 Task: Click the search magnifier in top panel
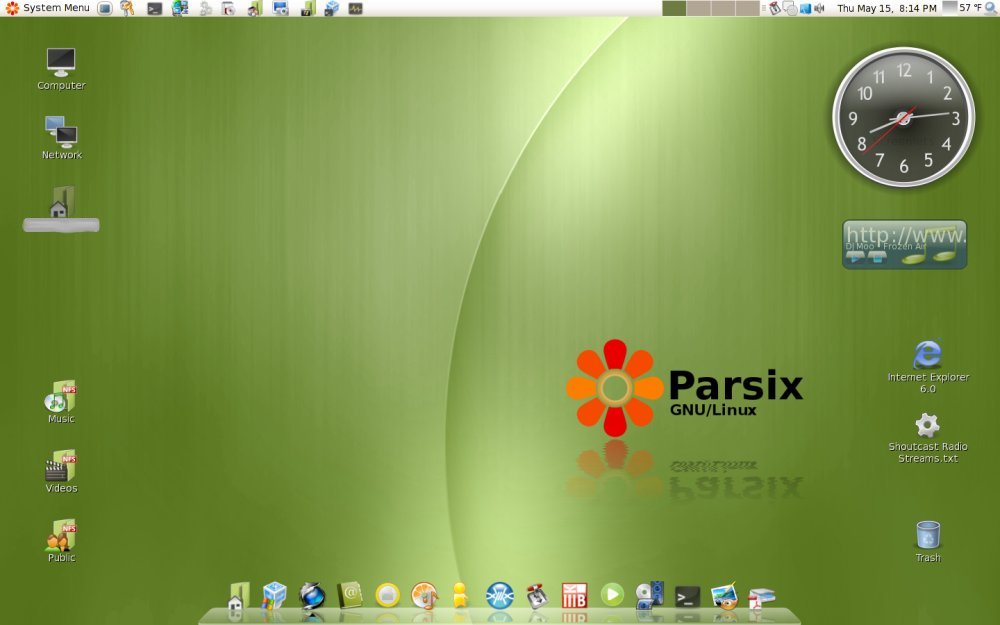[x=991, y=8]
